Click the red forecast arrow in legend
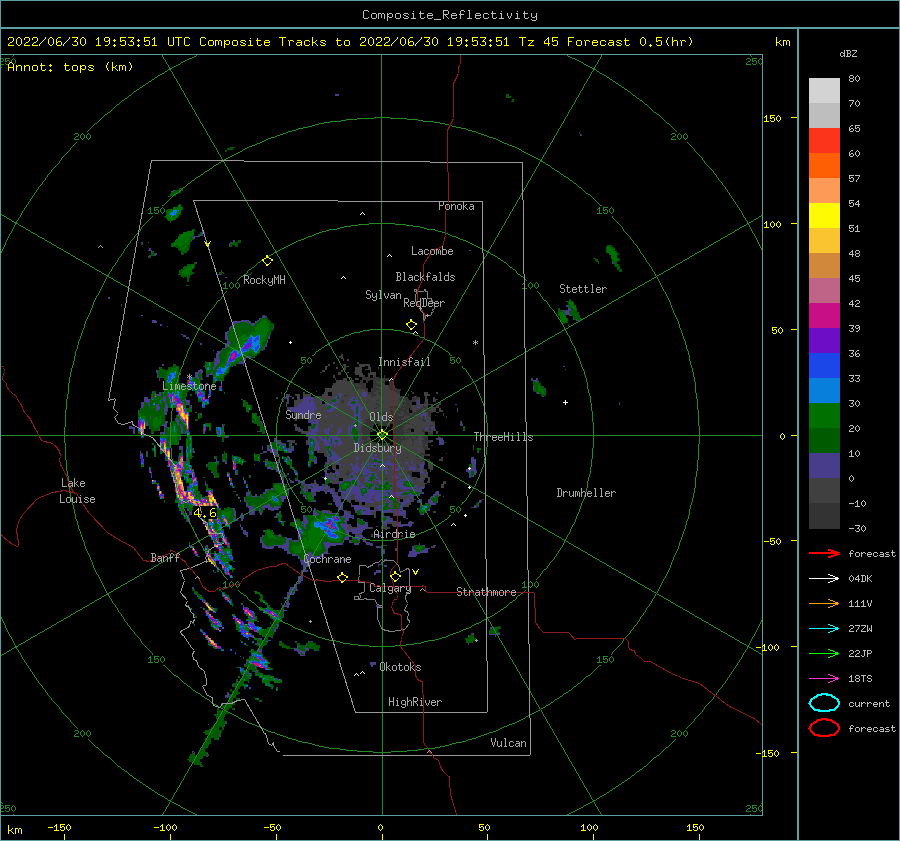This screenshot has width=900, height=841. point(824,553)
